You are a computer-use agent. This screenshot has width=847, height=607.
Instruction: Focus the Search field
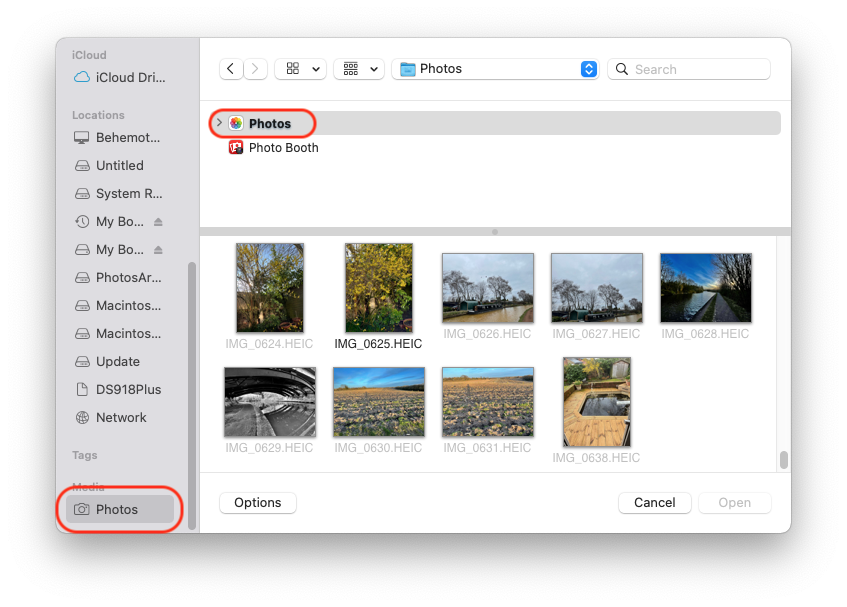pyautogui.click(x=689, y=69)
